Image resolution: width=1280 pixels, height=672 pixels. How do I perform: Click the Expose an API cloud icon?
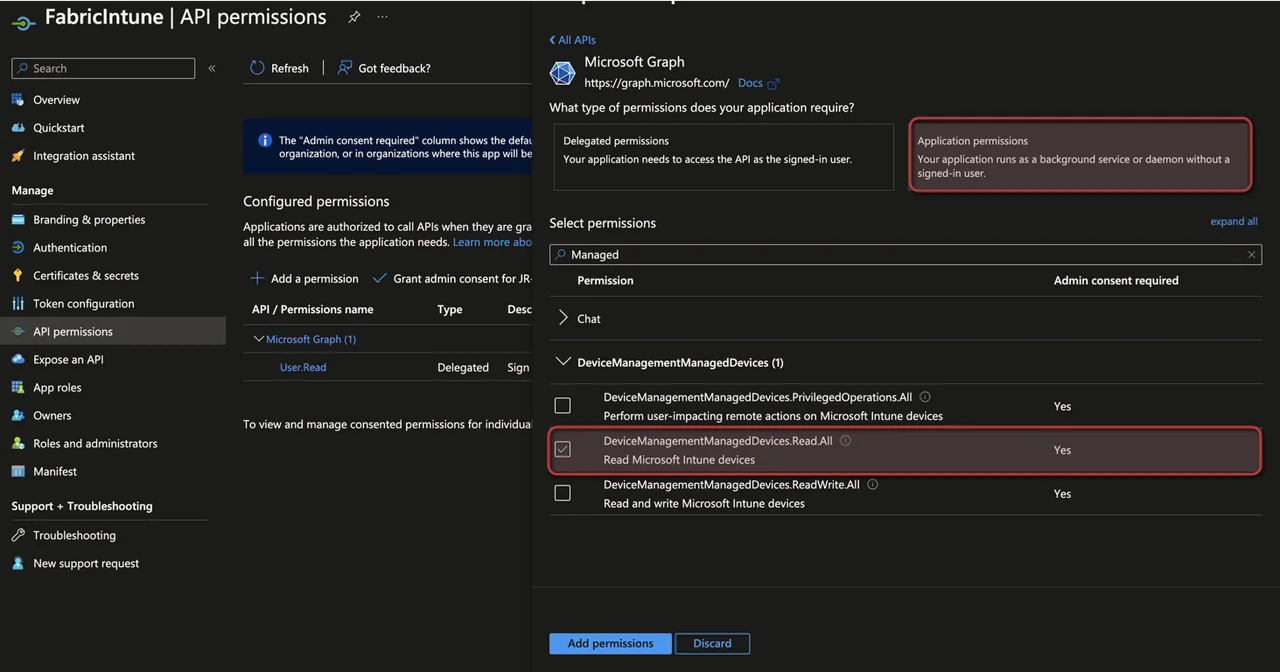(x=18, y=360)
